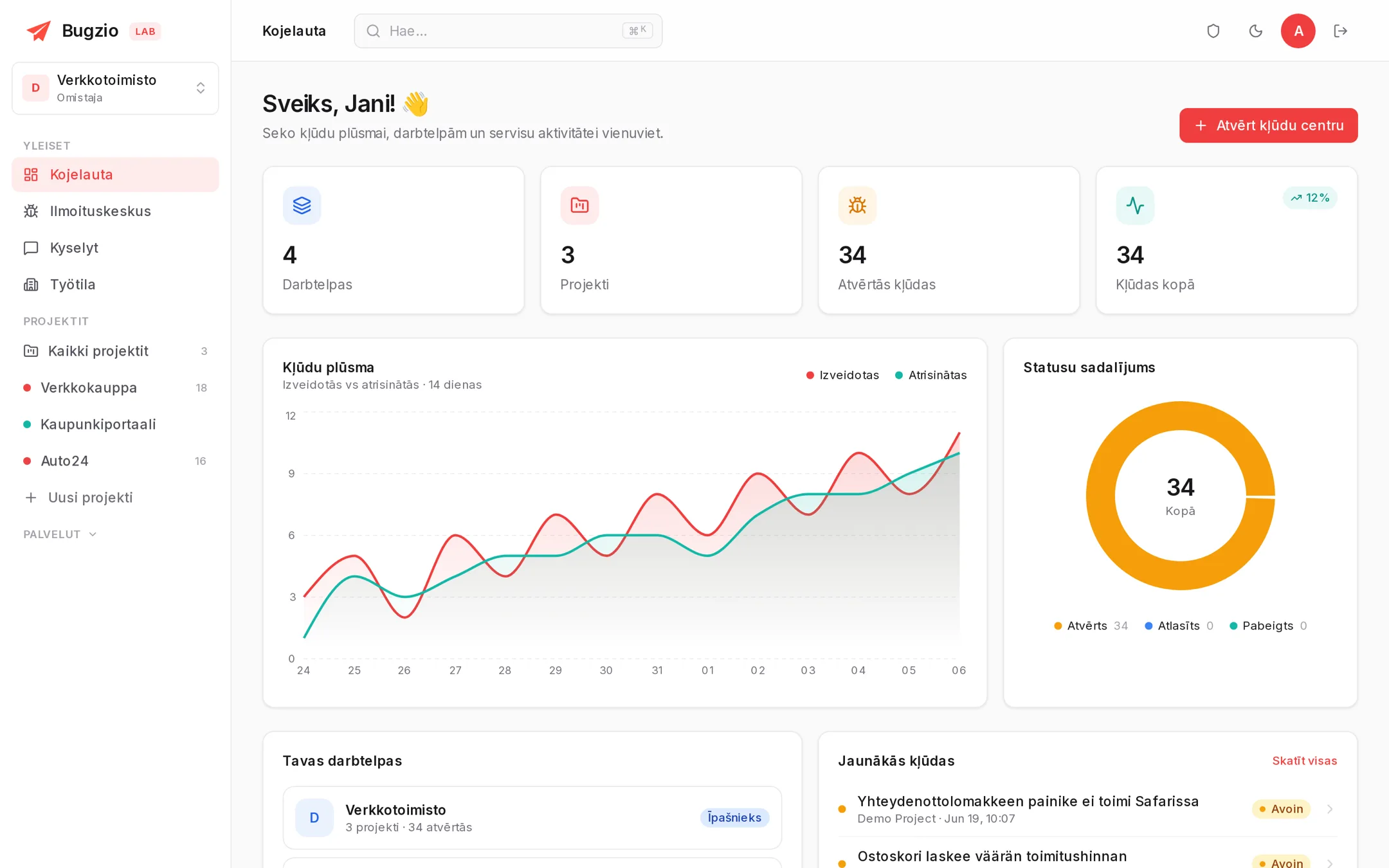The width and height of the screenshot is (1389, 868).
Task: Toggle the Izveidotas legend entry
Action: click(x=842, y=375)
